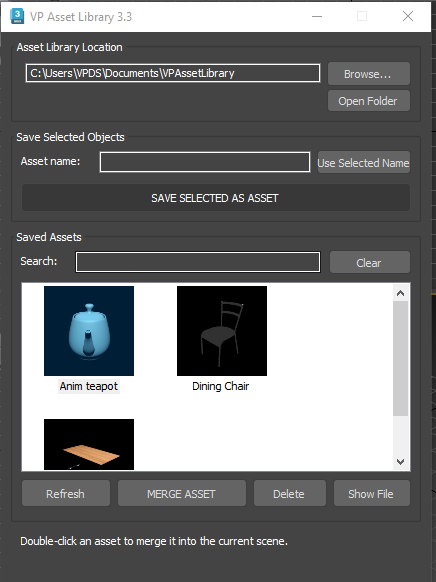Refresh the saved assets list
The height and width of the screenshot is (582, 436).
[66, 493]
